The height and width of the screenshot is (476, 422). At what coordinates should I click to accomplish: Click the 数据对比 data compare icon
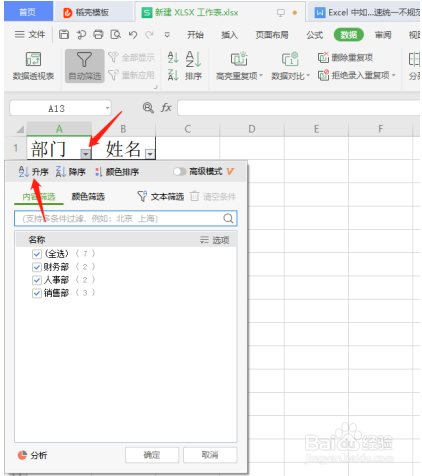tap(290, 59)
